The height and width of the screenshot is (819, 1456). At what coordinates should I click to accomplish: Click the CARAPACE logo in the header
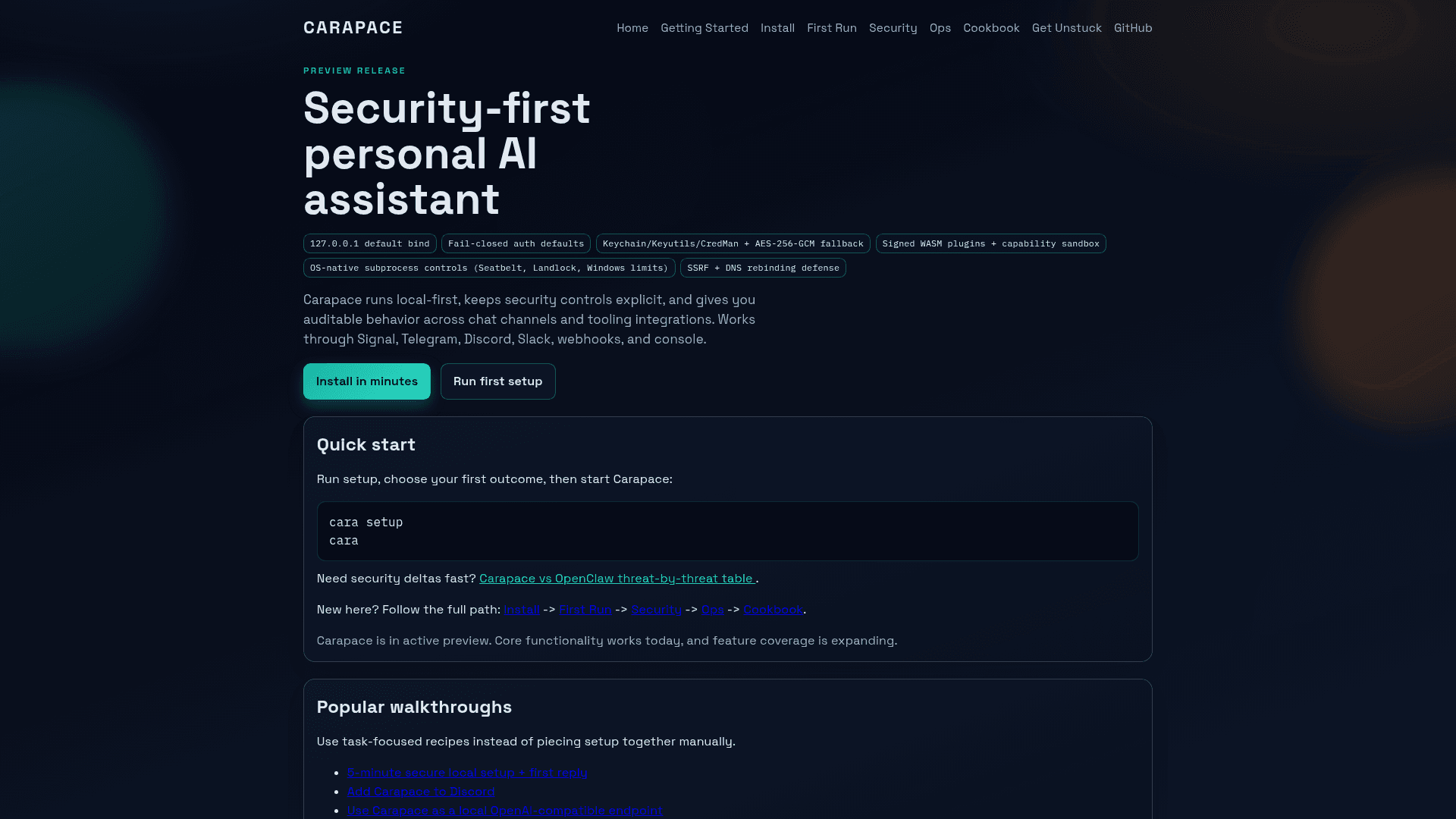(353, 28)
